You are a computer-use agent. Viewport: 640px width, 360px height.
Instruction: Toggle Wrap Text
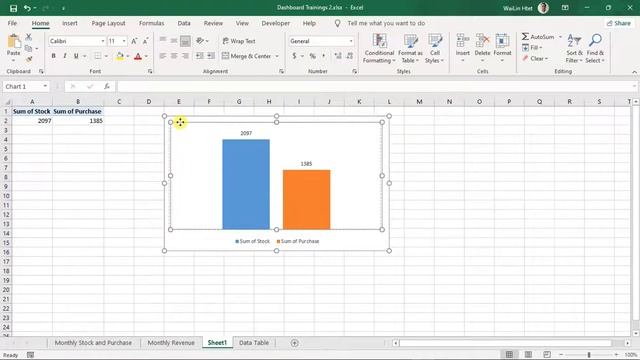[x=239, y=41]
